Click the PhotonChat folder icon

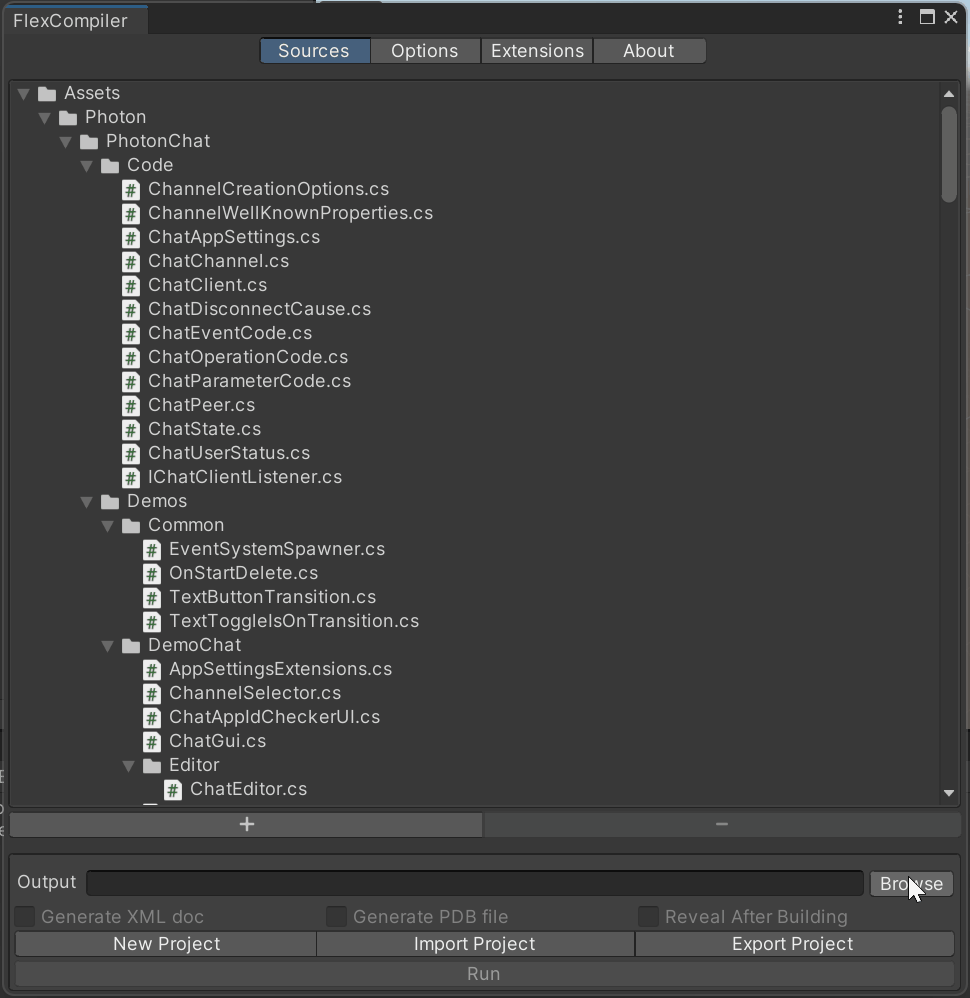(x=89, y=142)
